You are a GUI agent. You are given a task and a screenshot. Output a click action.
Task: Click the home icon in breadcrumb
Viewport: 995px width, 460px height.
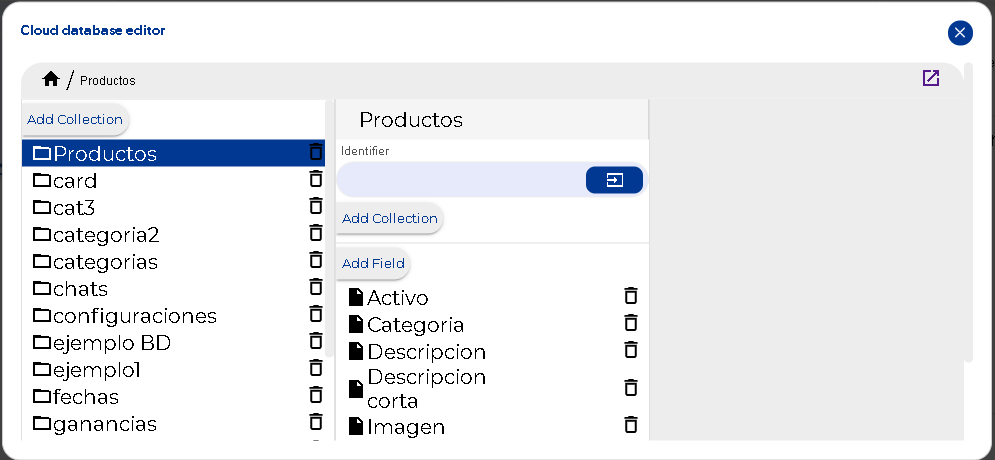click(51, 79)
